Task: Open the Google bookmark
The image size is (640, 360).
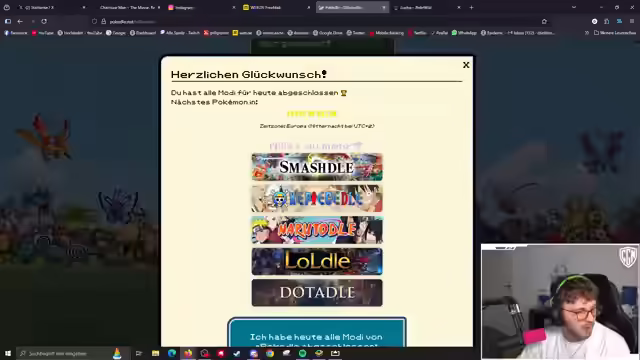Action: pyautogui.click(x=116, y=33)
